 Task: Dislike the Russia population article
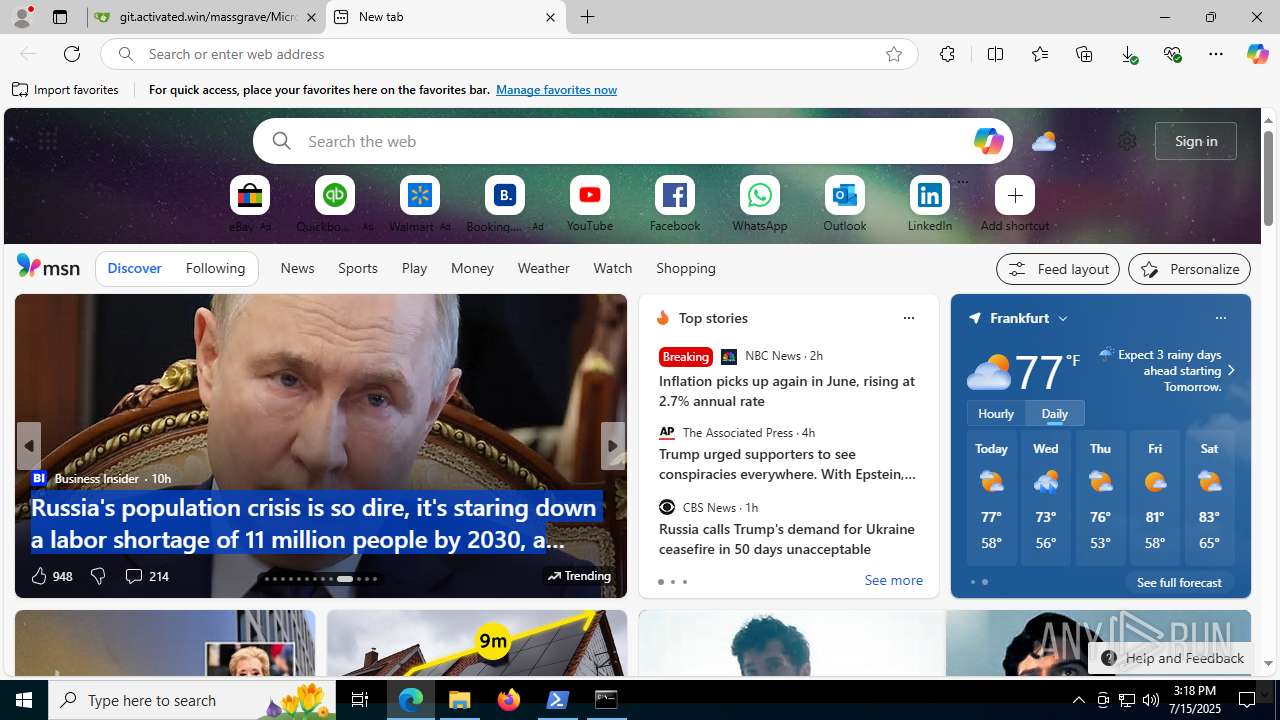pyautogui.click(x=98, y=576)
